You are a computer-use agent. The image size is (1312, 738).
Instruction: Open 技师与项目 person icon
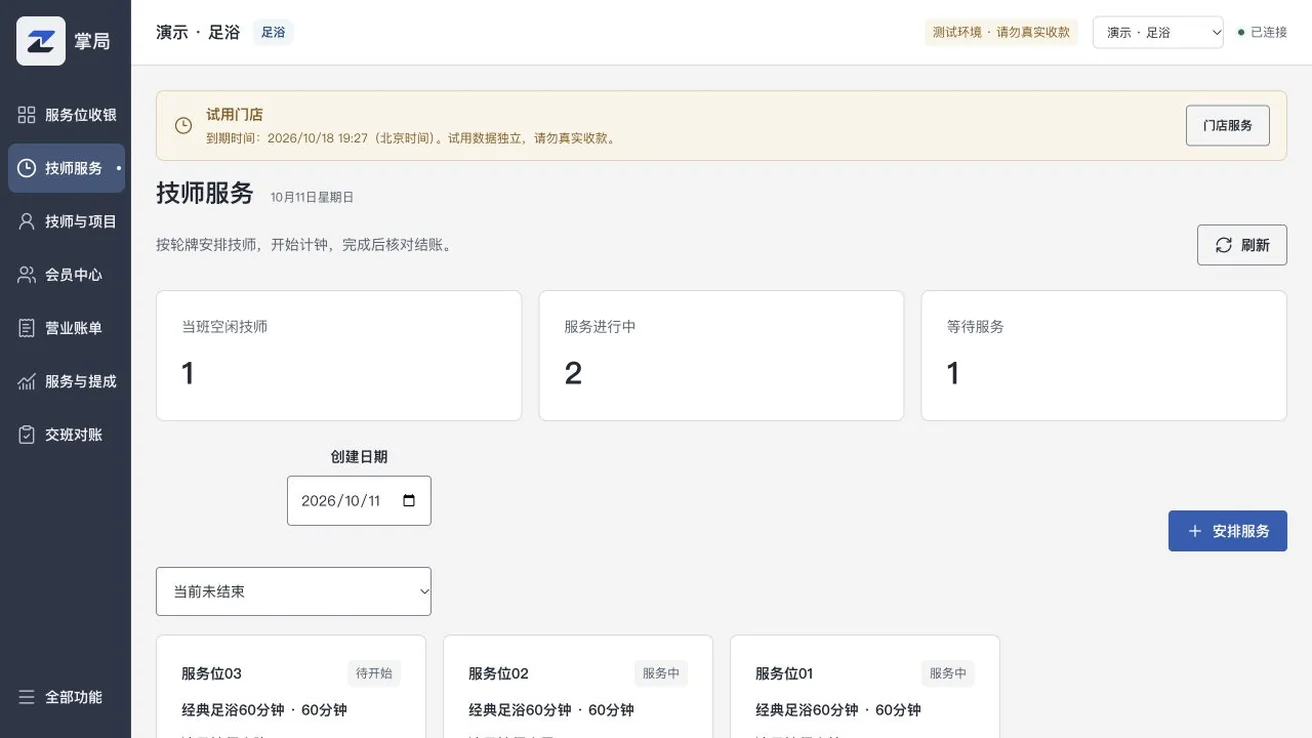(x=27, y=221)
